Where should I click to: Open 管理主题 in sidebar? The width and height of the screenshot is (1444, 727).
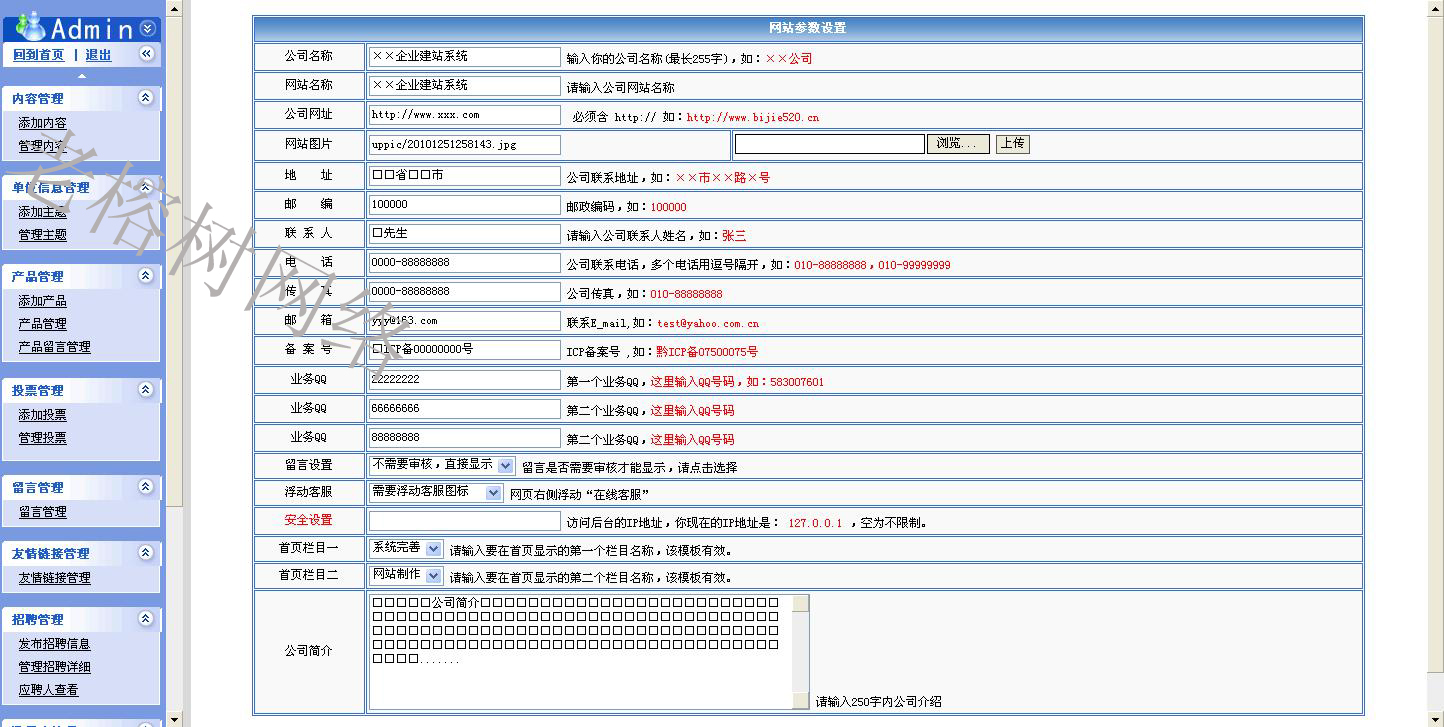(42, 235)
